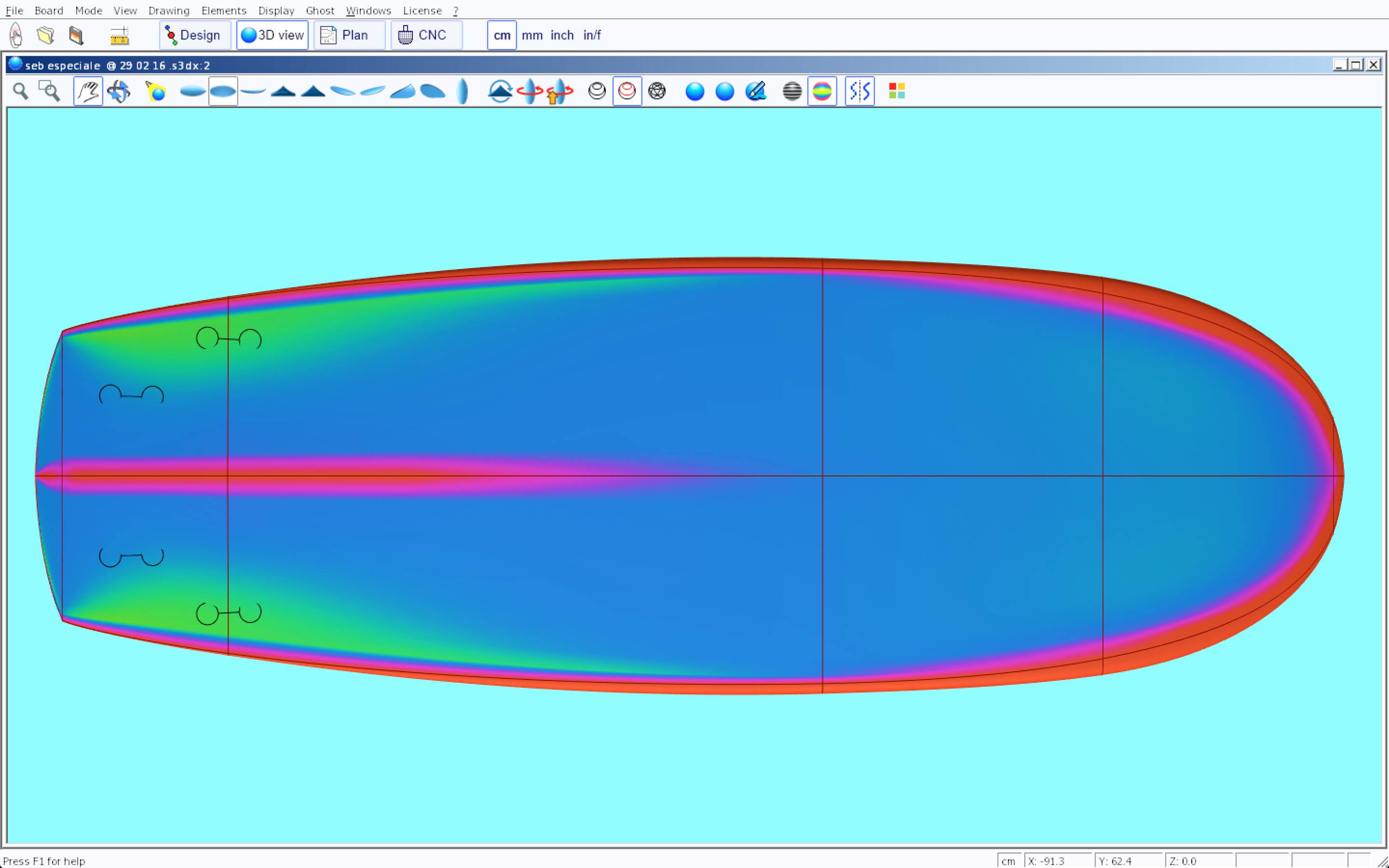Toggle the red outline slices icon

[627, 91]
